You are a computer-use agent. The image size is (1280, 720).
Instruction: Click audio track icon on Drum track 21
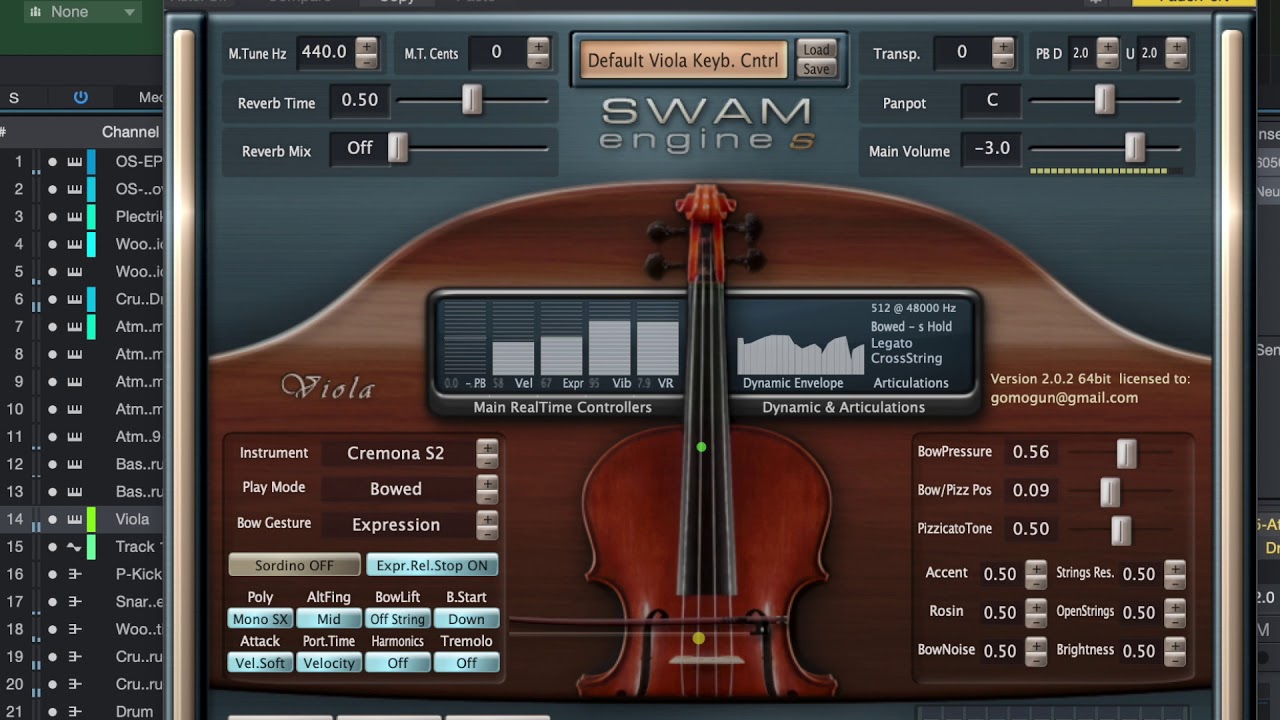coord(74,712)
